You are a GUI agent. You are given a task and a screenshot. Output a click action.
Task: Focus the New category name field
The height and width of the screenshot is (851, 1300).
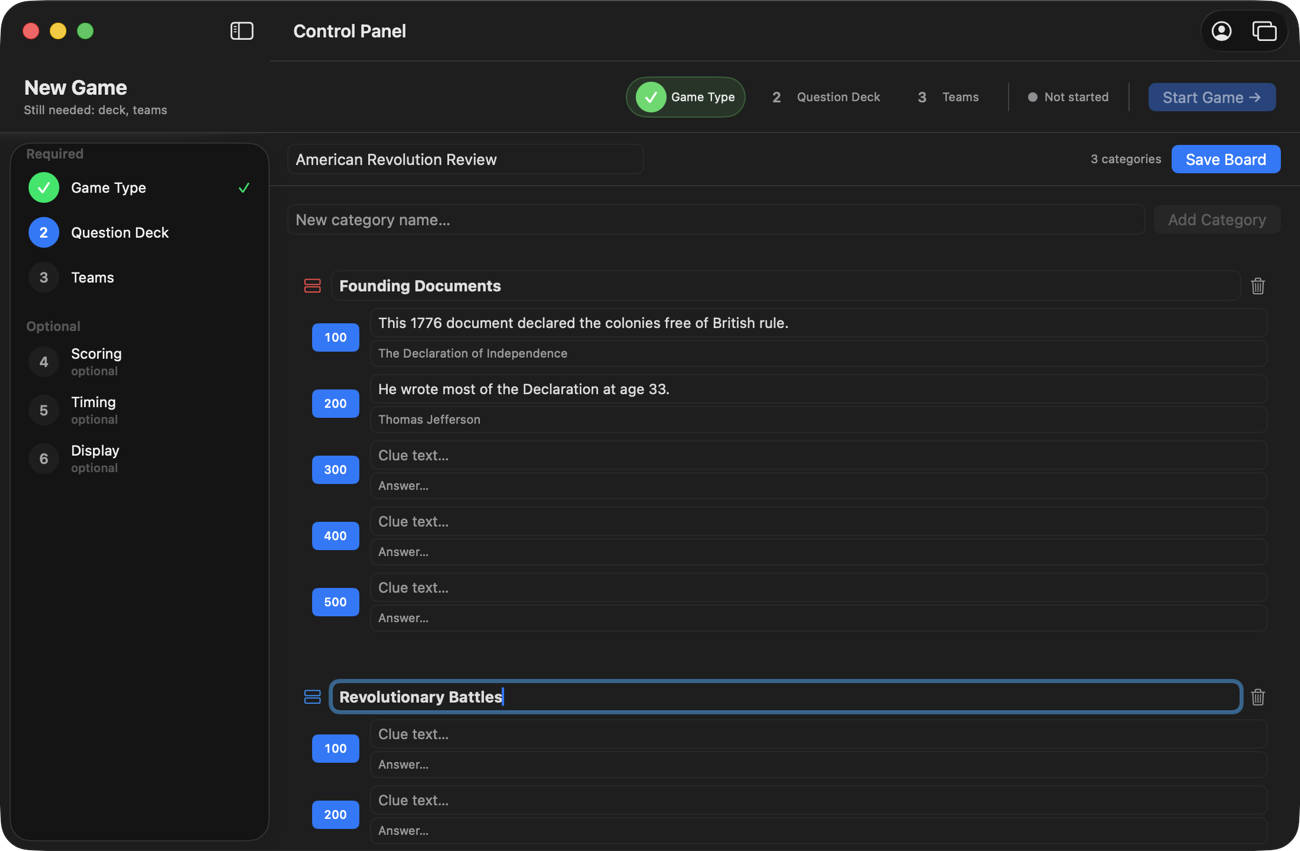[x=716, y=220]
